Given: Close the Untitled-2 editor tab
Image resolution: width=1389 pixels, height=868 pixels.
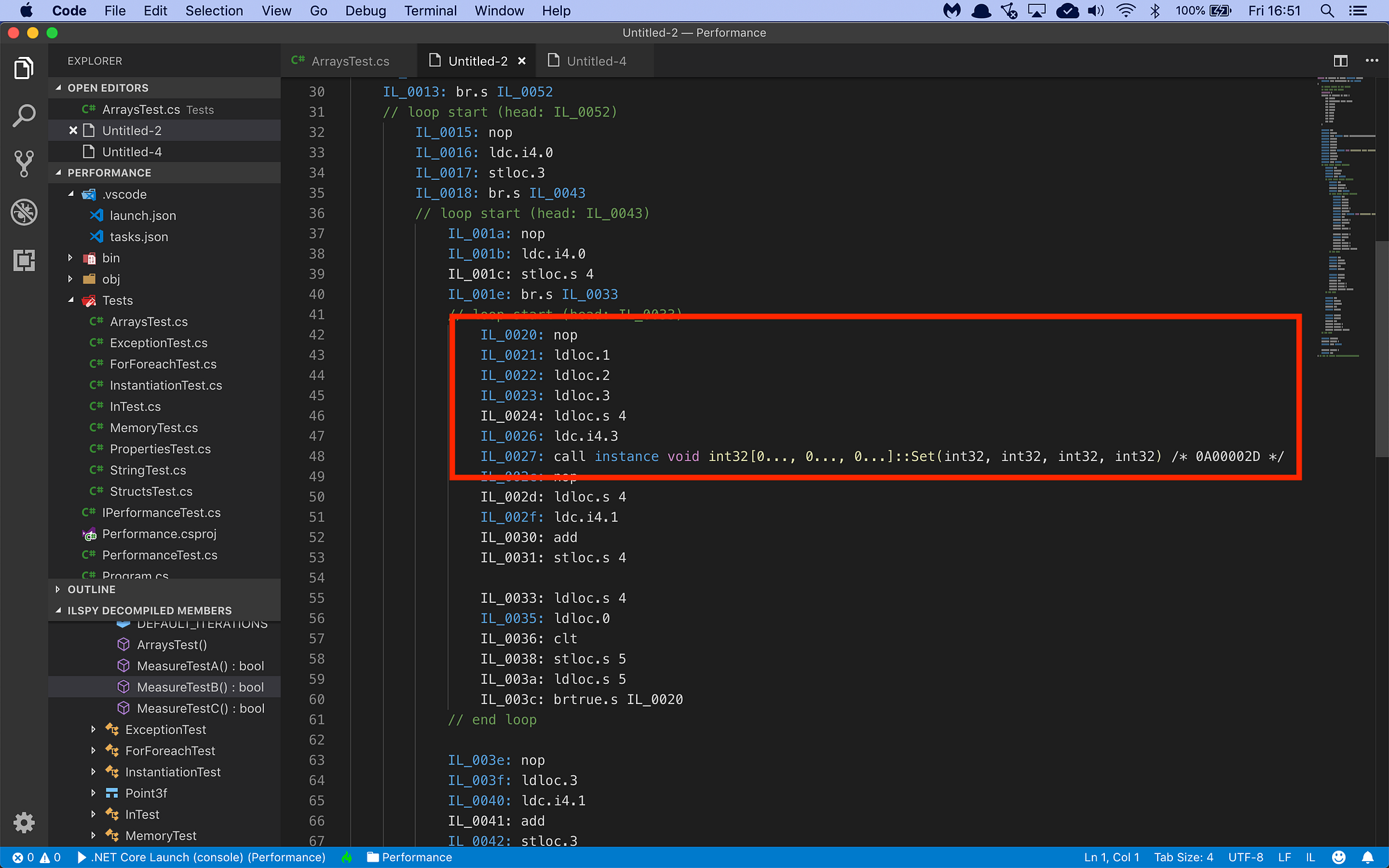Looking at the screenshot, I should [x=522, y=61].
